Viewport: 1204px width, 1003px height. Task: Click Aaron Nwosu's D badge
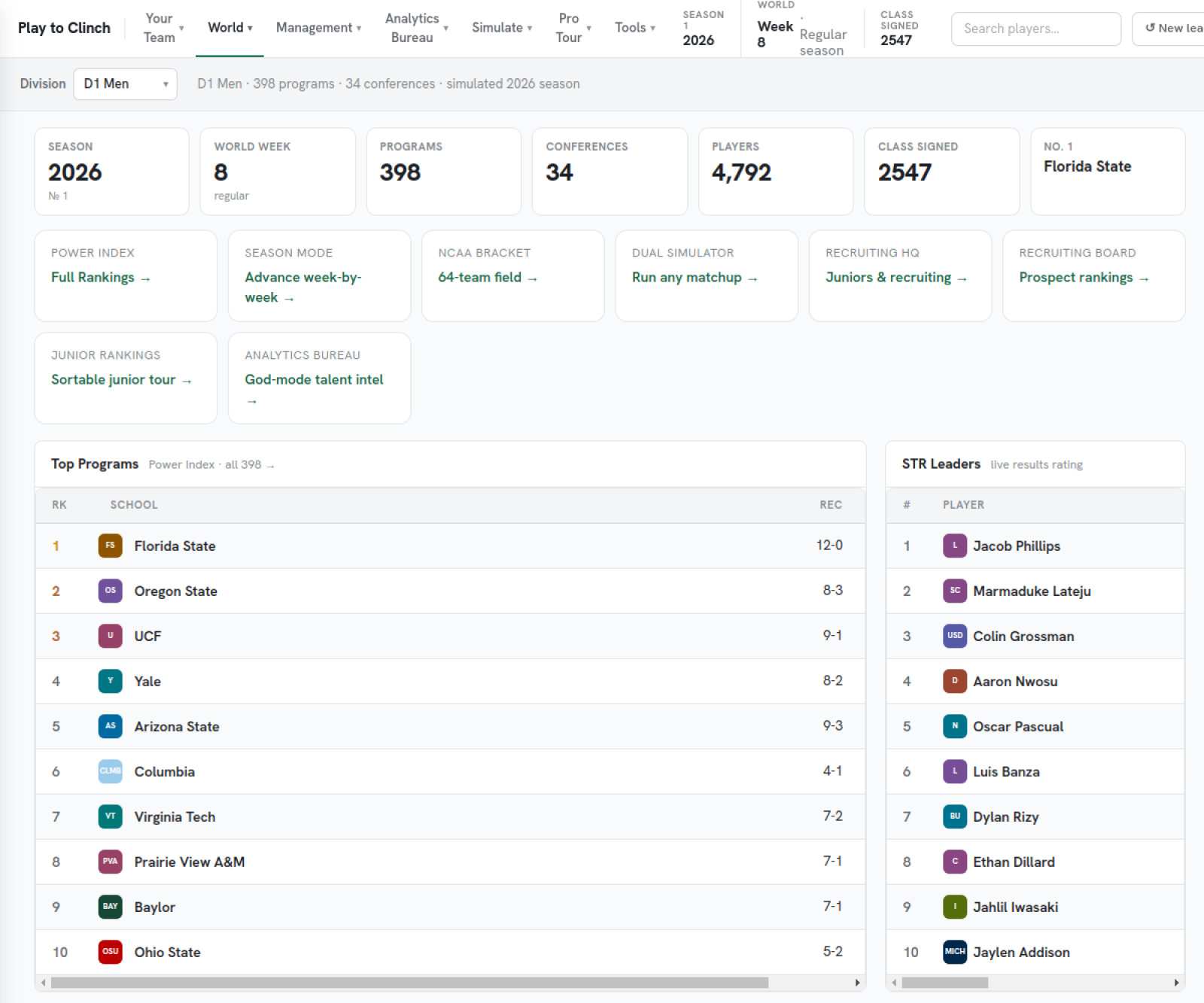[x=955, y=681]
